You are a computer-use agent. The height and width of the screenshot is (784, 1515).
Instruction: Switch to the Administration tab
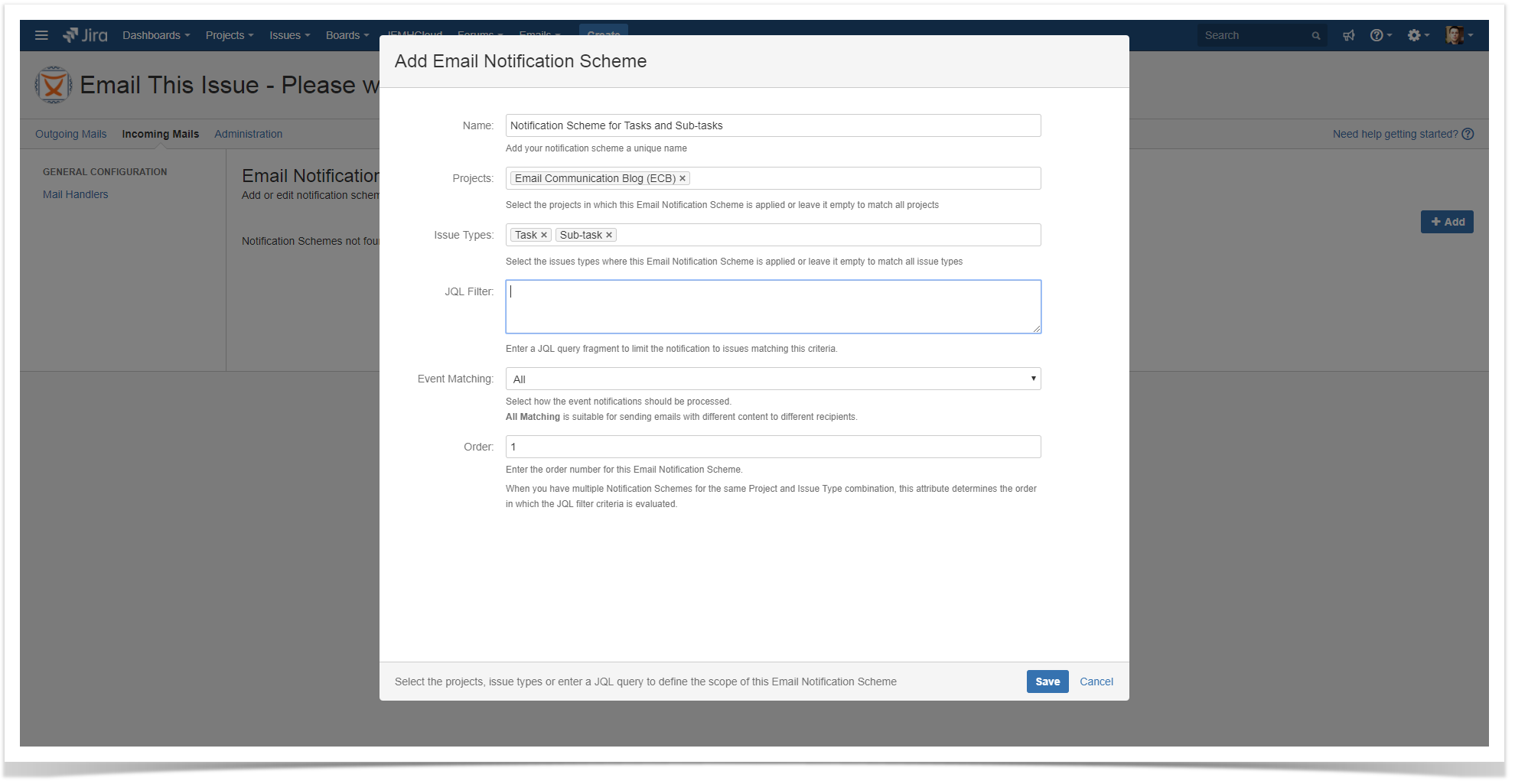(x=249, y=134)
